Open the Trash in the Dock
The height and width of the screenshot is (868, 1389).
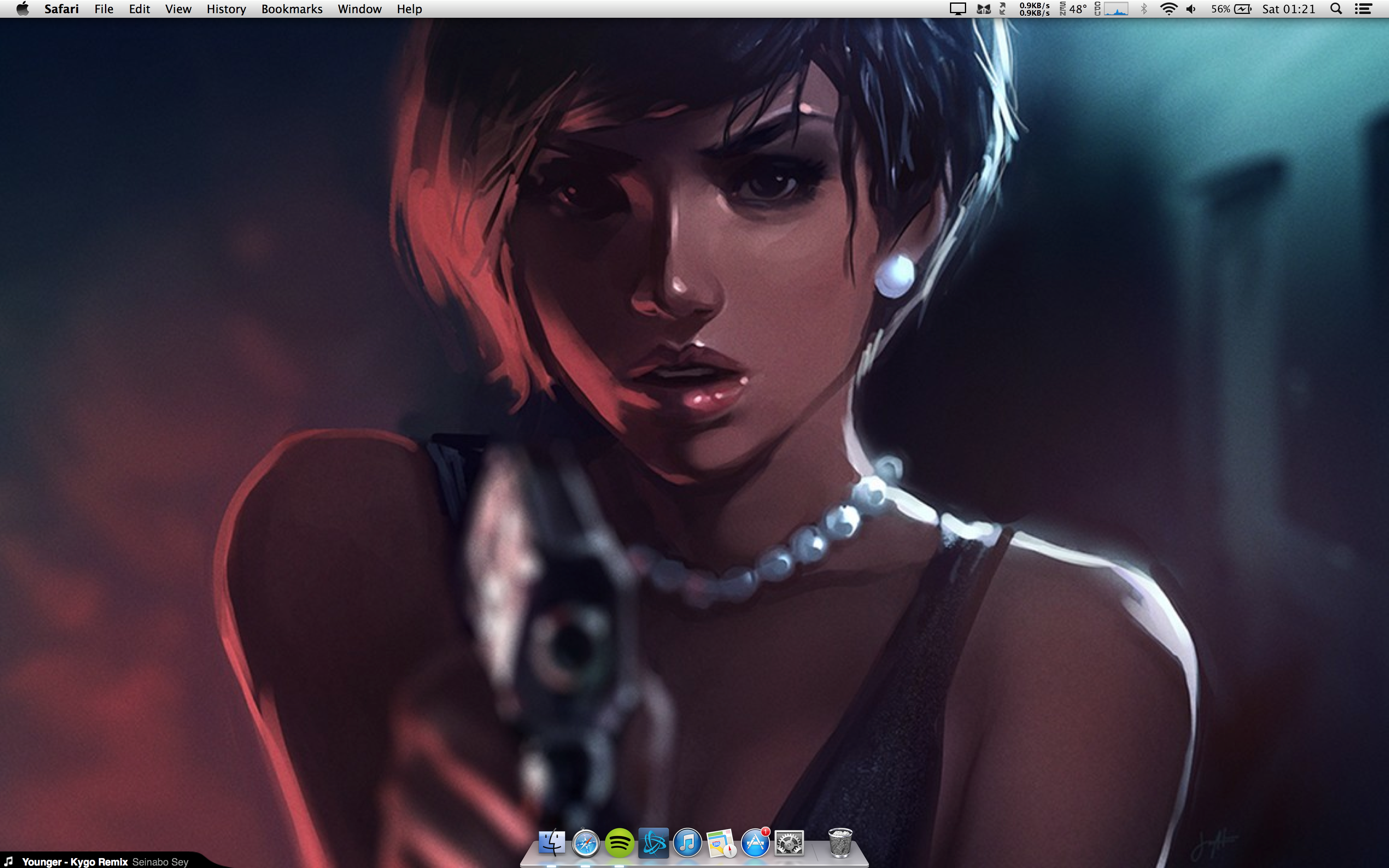coord(840,843)
